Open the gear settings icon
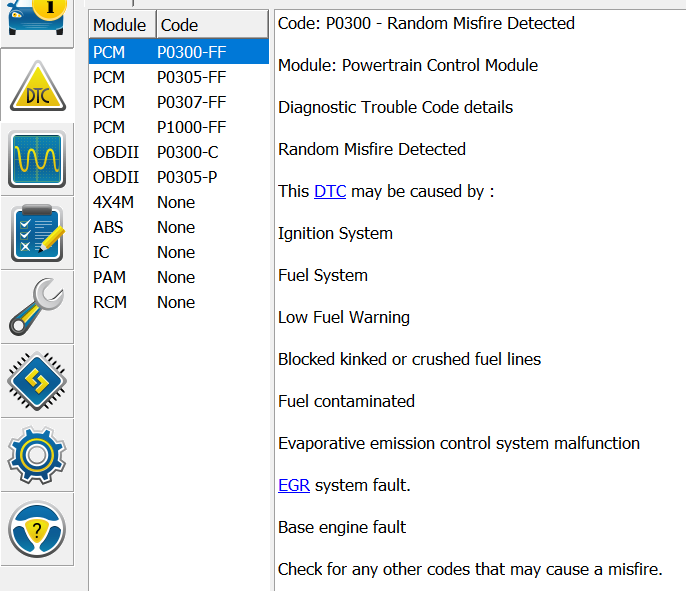Image resolution: width=686 pixels, height=591 pixels. (37, 455)
